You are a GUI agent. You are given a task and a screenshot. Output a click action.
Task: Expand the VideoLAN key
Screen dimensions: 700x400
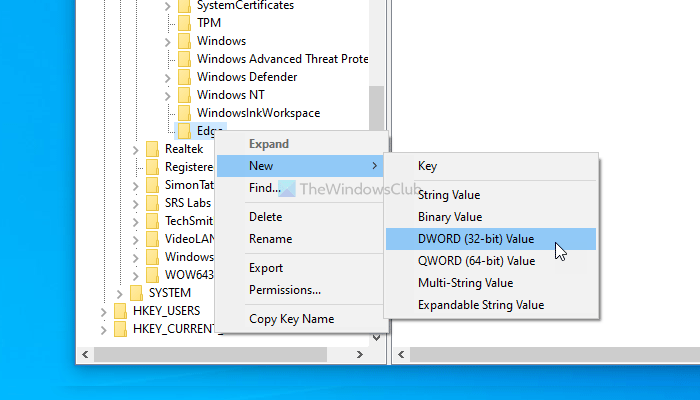click(136, 240)
